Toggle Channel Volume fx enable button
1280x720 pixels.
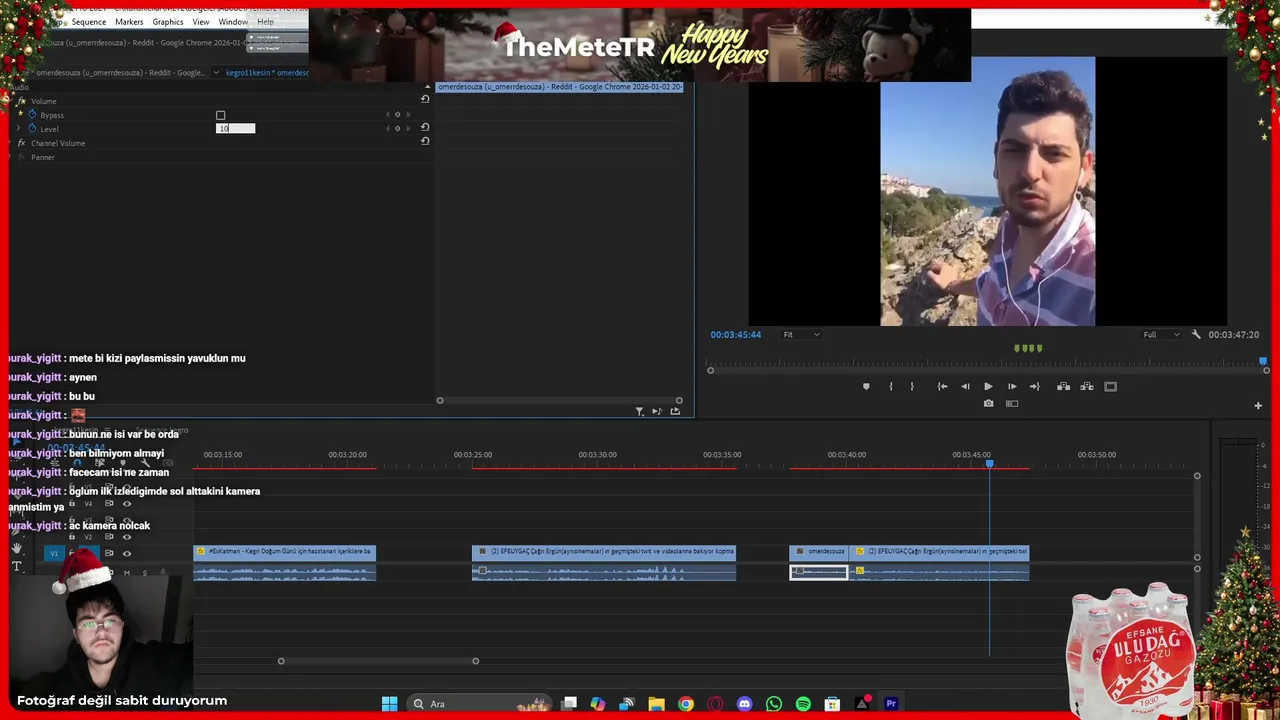(x=21, y=143)
